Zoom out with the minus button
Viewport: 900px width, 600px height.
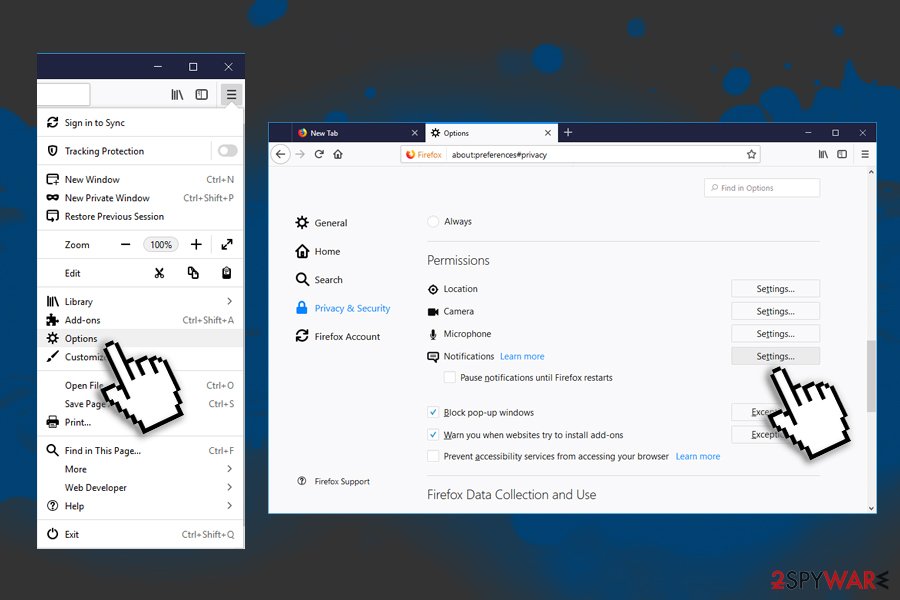tap(125, 245)
